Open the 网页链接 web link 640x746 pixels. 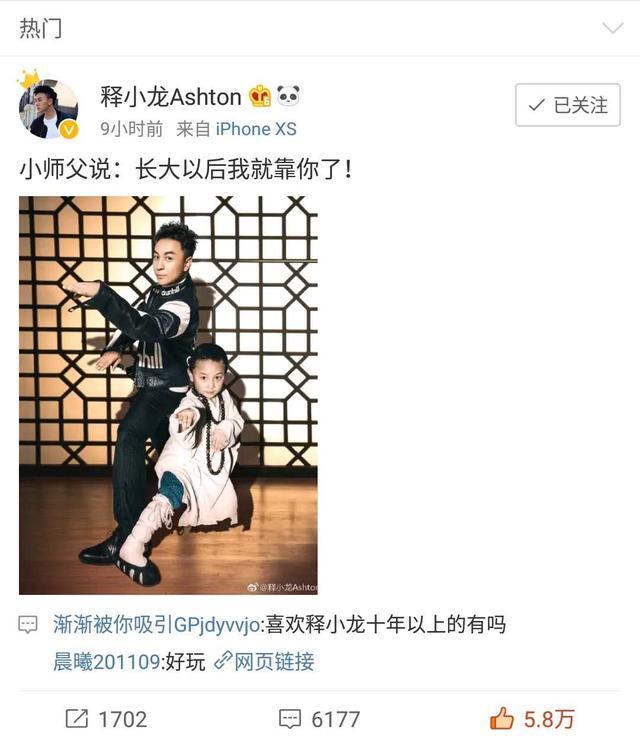click(274, 661)
